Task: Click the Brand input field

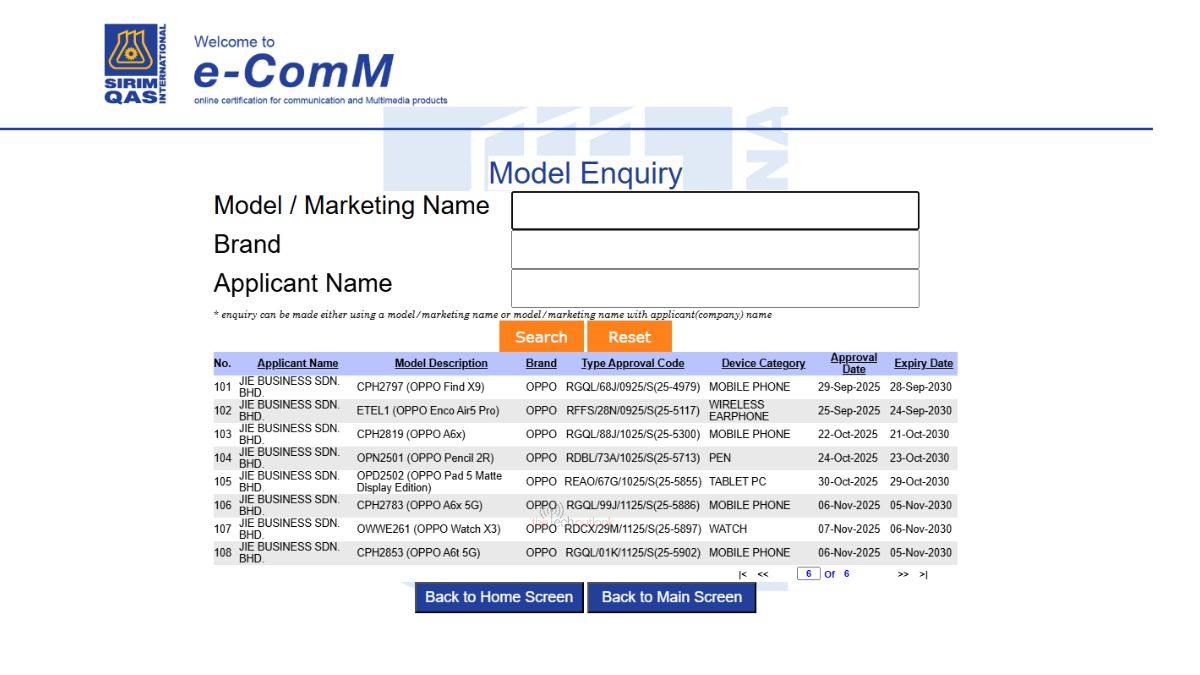Action: tap(714, 250)
